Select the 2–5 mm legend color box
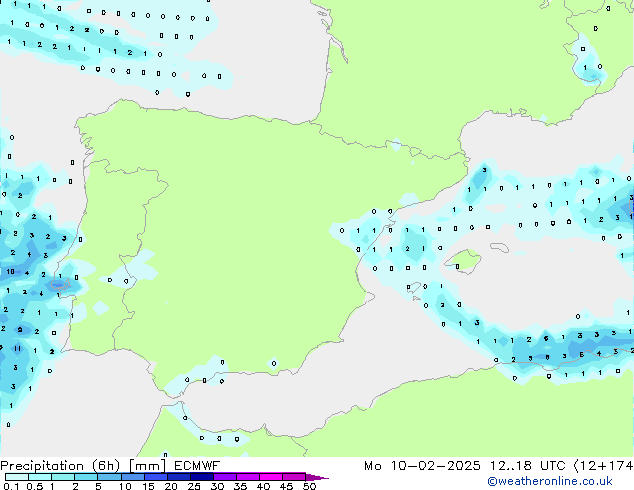The width and height of the screenshot is (634, 490). point(86,477)
